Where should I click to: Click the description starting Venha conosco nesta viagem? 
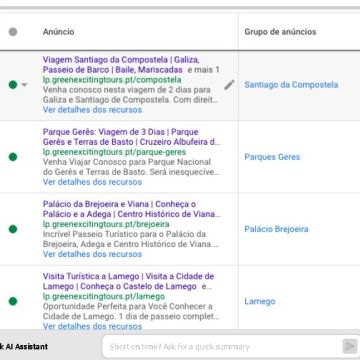(x=131, y=95)
